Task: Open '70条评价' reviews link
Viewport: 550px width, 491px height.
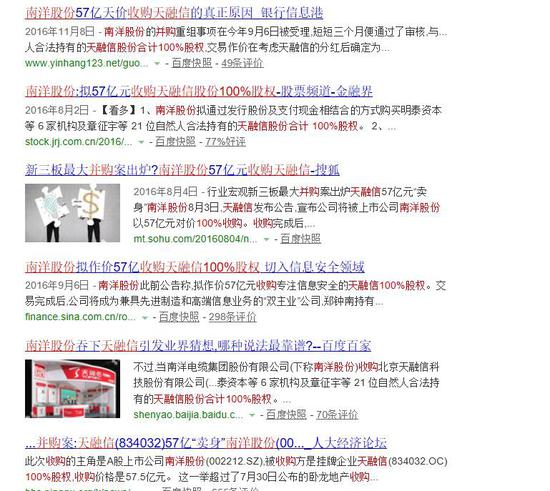Action: pyautogui.click(x=337, y=414)
